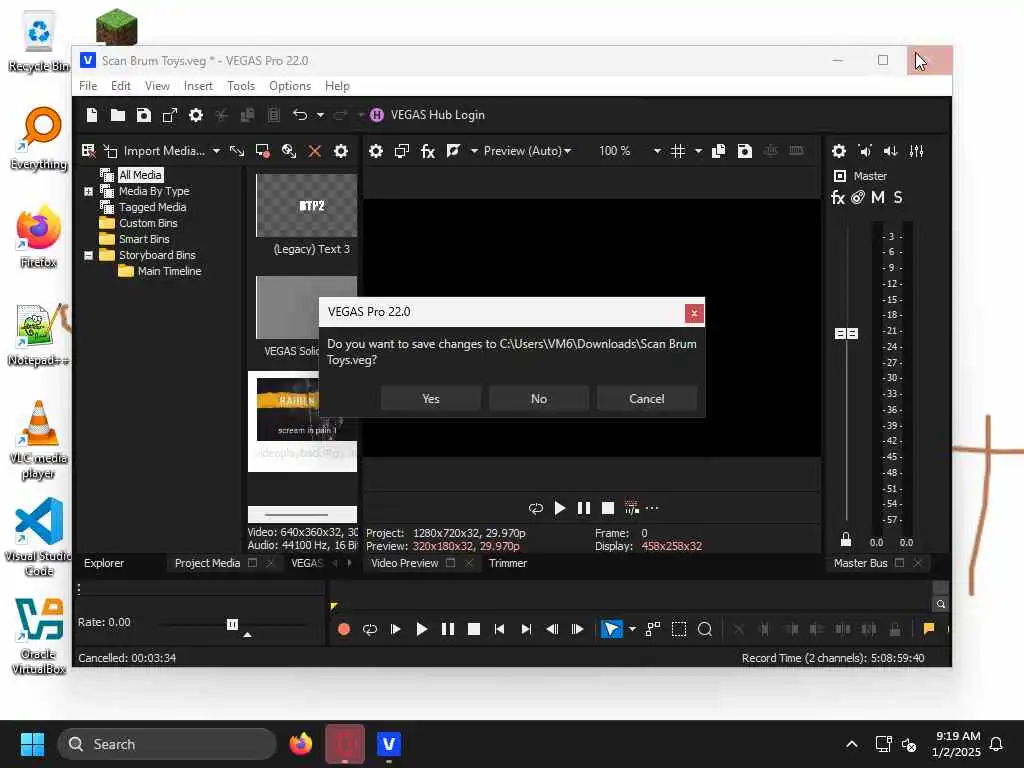Cancel the save changes dialog
1024x768 pixels.
(x=647, y=398)
